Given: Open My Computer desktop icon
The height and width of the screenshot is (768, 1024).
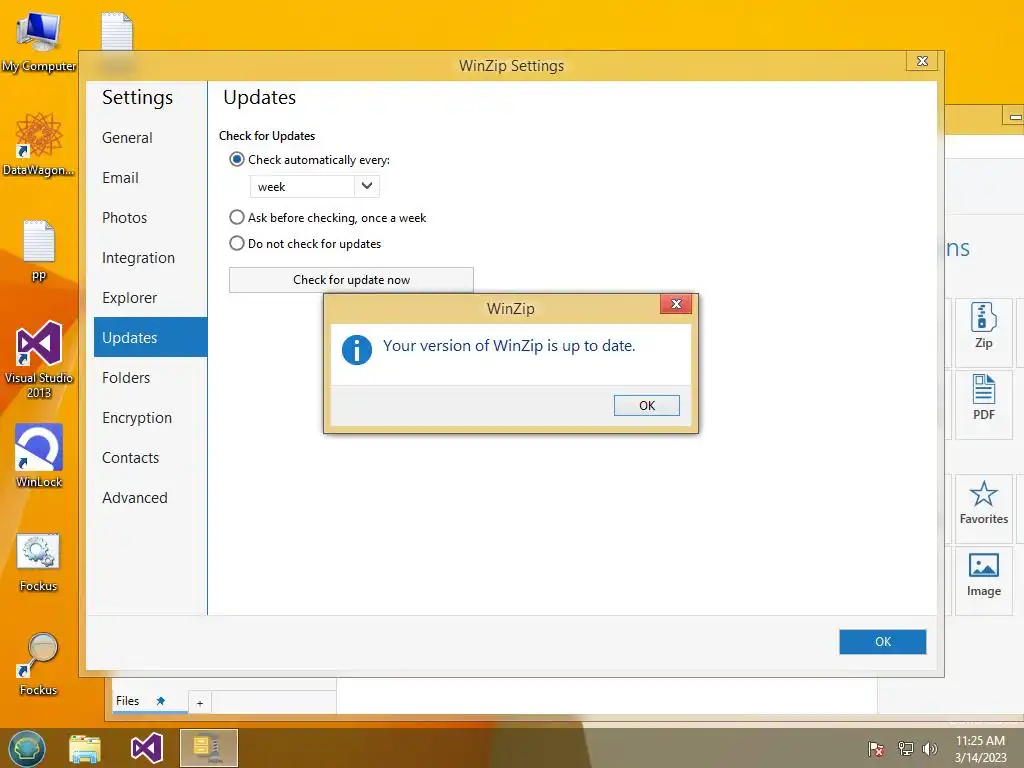Looking at the screenshot, I should [x=39, y=41].
